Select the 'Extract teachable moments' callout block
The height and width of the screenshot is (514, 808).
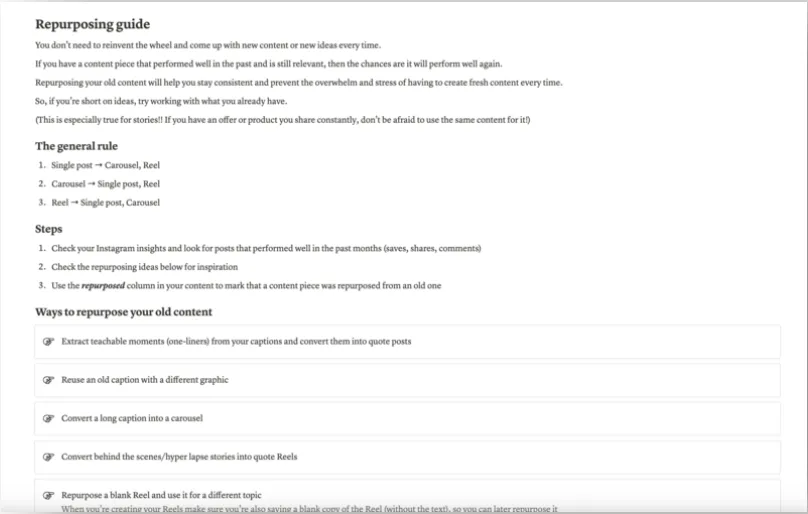click(x=407, y=341)
